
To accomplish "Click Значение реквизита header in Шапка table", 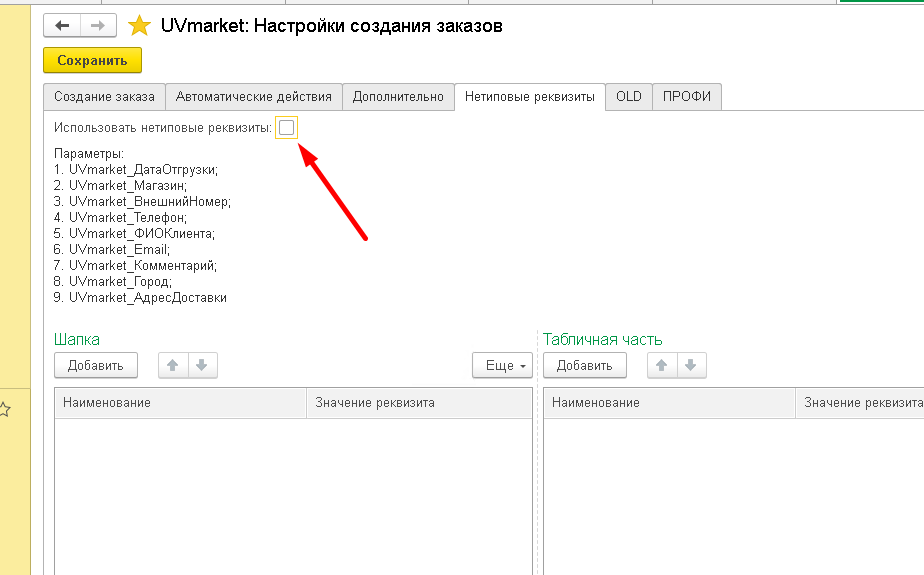I will 419,403.
